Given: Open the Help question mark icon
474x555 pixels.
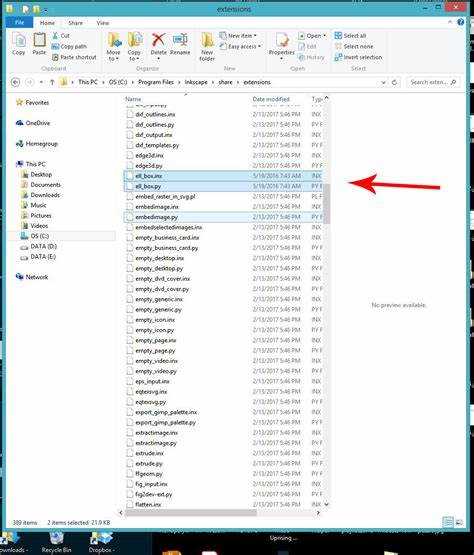Looking at the screenshot, I should pos(460,22).
